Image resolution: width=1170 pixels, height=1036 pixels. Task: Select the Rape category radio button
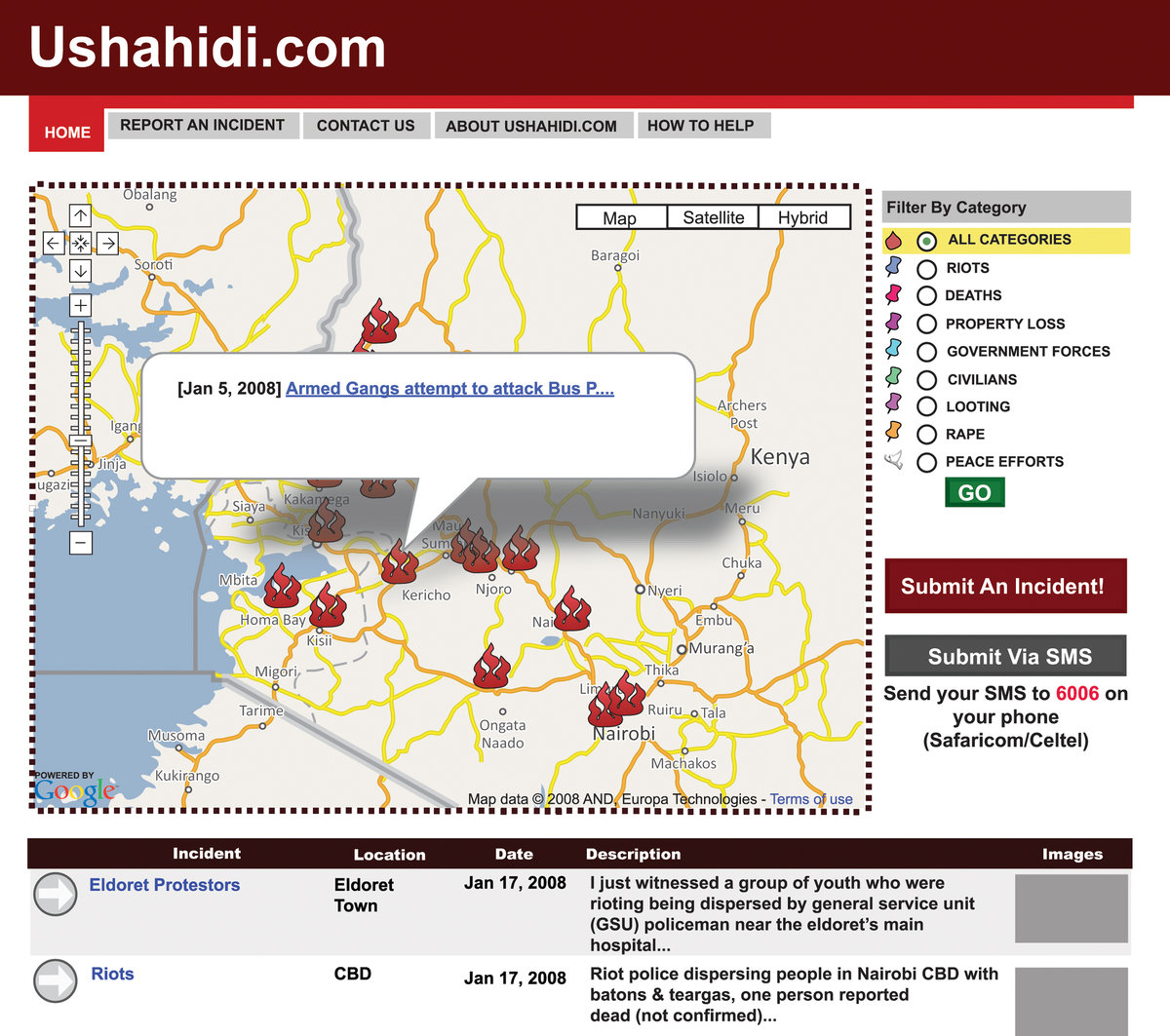[926, 435]
